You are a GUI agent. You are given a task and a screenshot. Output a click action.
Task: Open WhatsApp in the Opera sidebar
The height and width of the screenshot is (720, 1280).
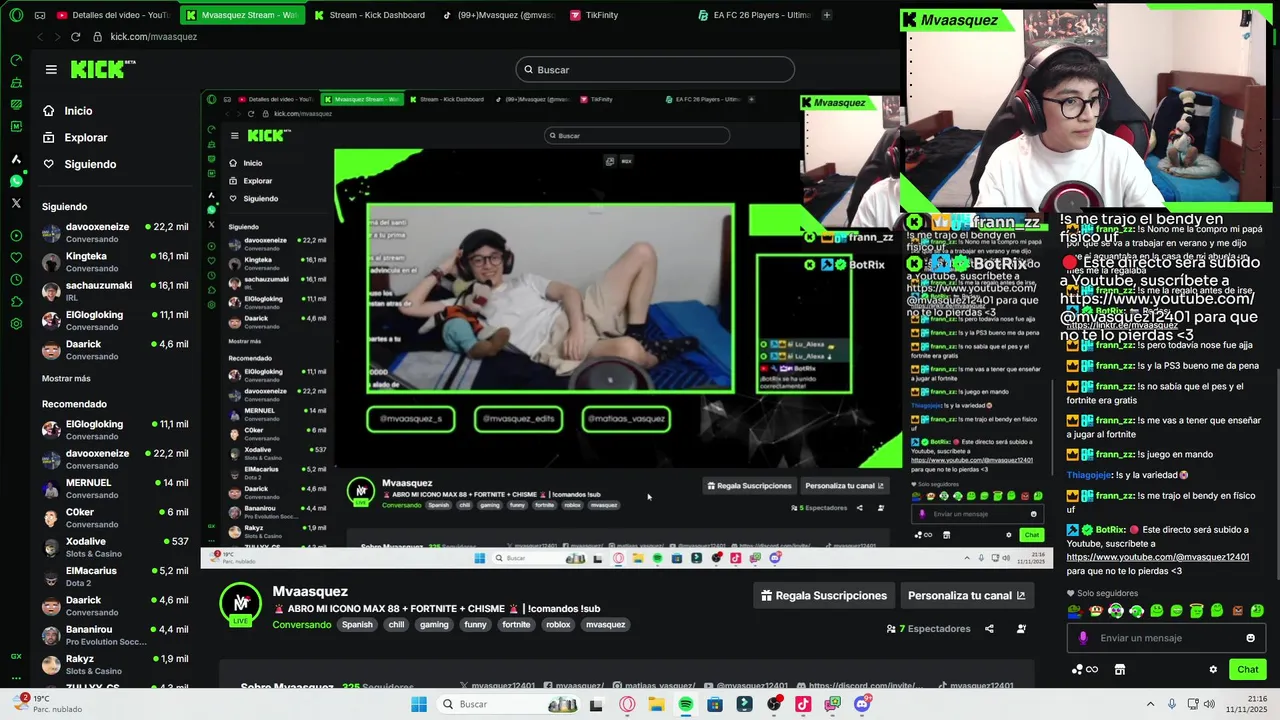[x=16, y=181]
